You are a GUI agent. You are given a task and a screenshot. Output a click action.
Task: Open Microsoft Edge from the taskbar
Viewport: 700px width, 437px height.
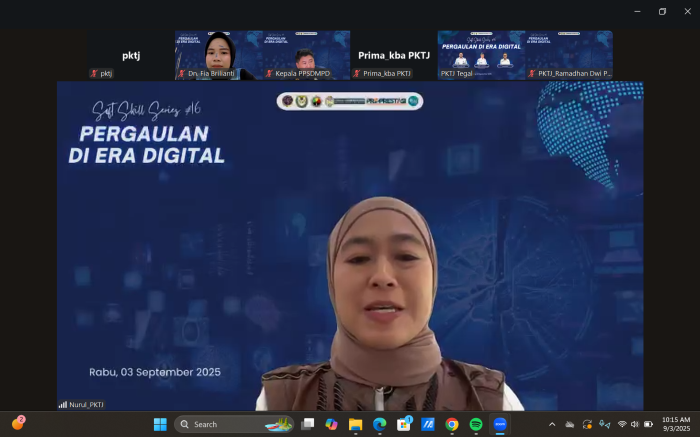[x=379, y=424]
